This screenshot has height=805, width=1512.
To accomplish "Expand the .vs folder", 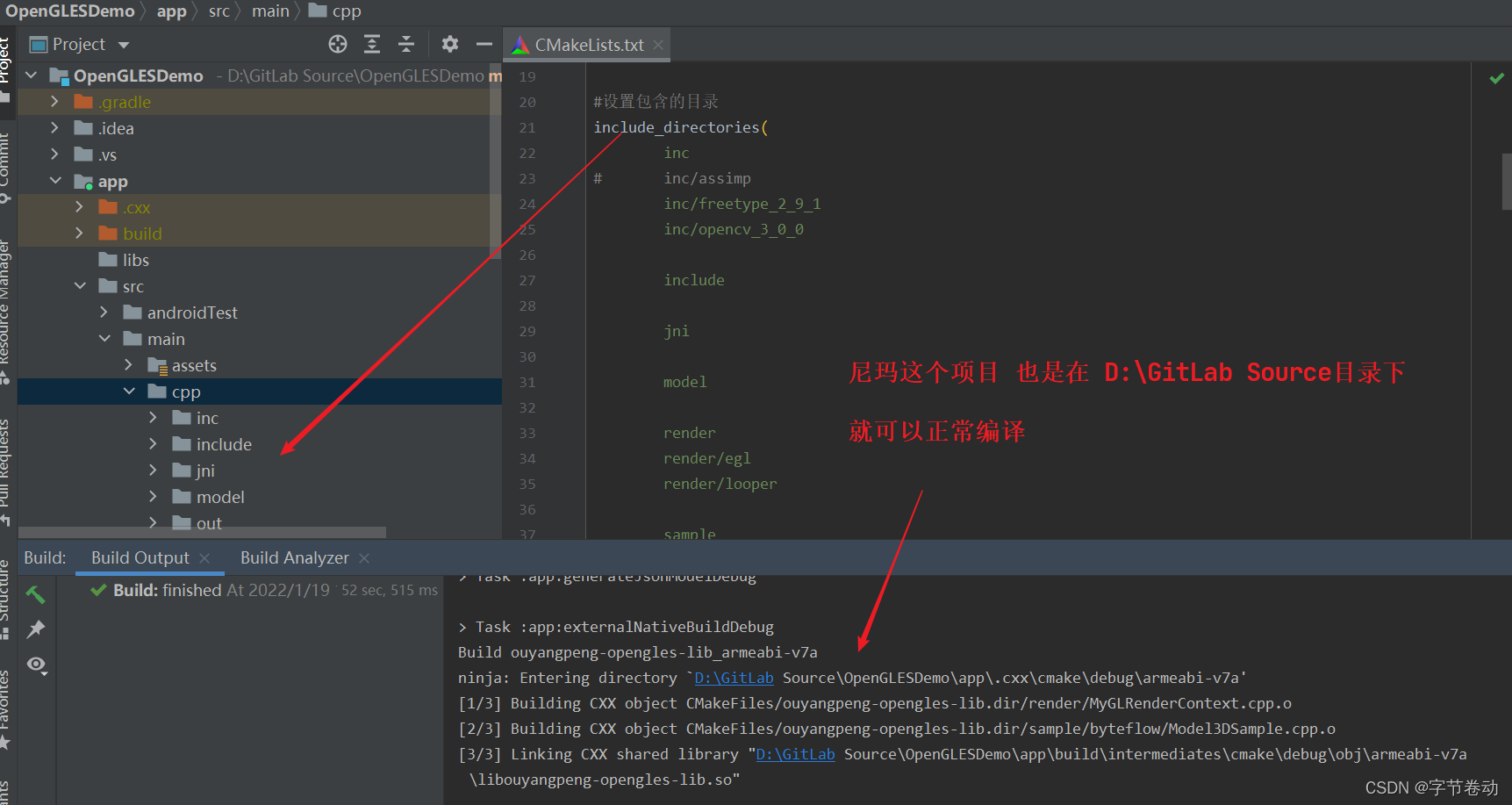I will point(55,155).
